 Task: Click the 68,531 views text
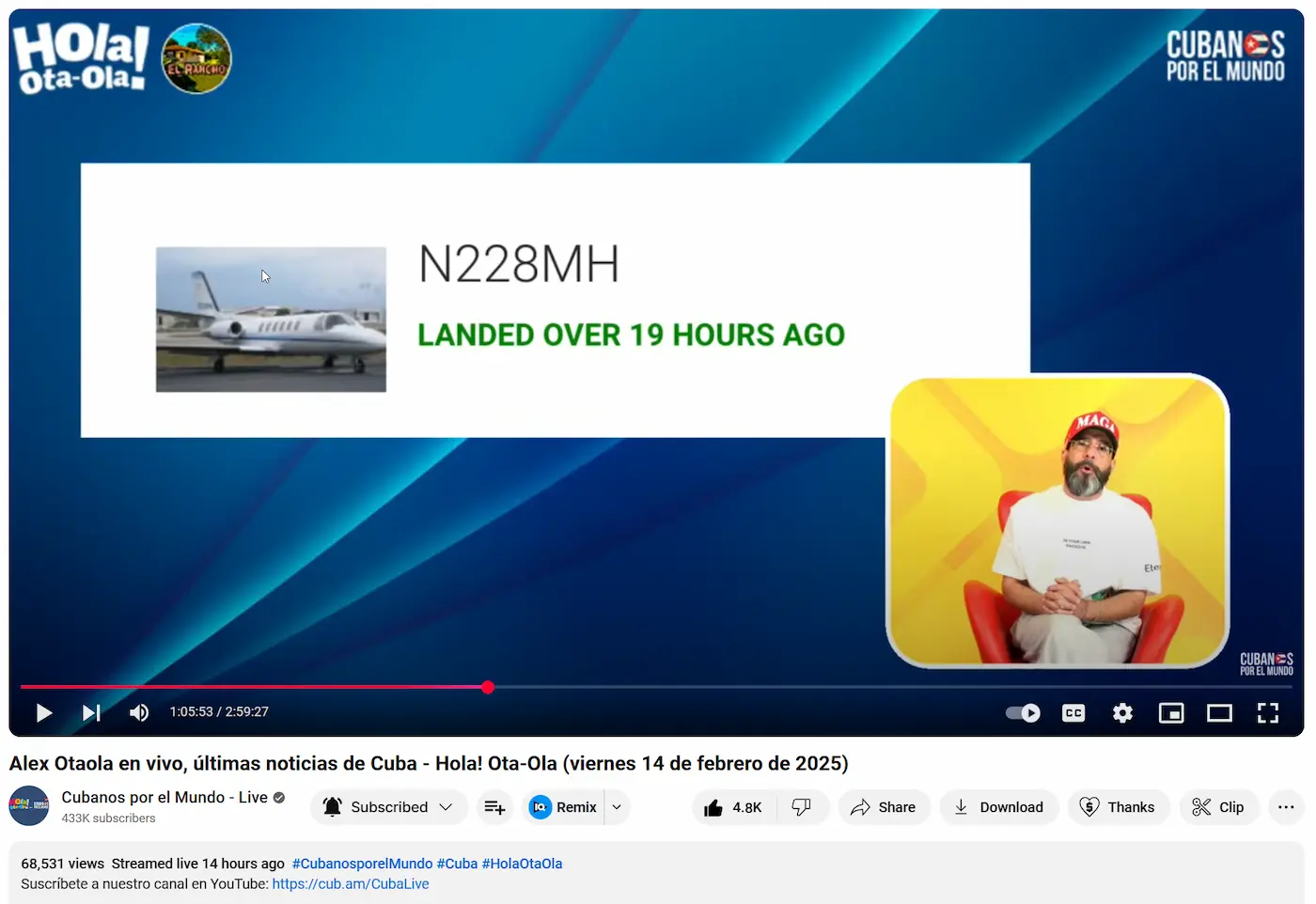coord(62,864)
